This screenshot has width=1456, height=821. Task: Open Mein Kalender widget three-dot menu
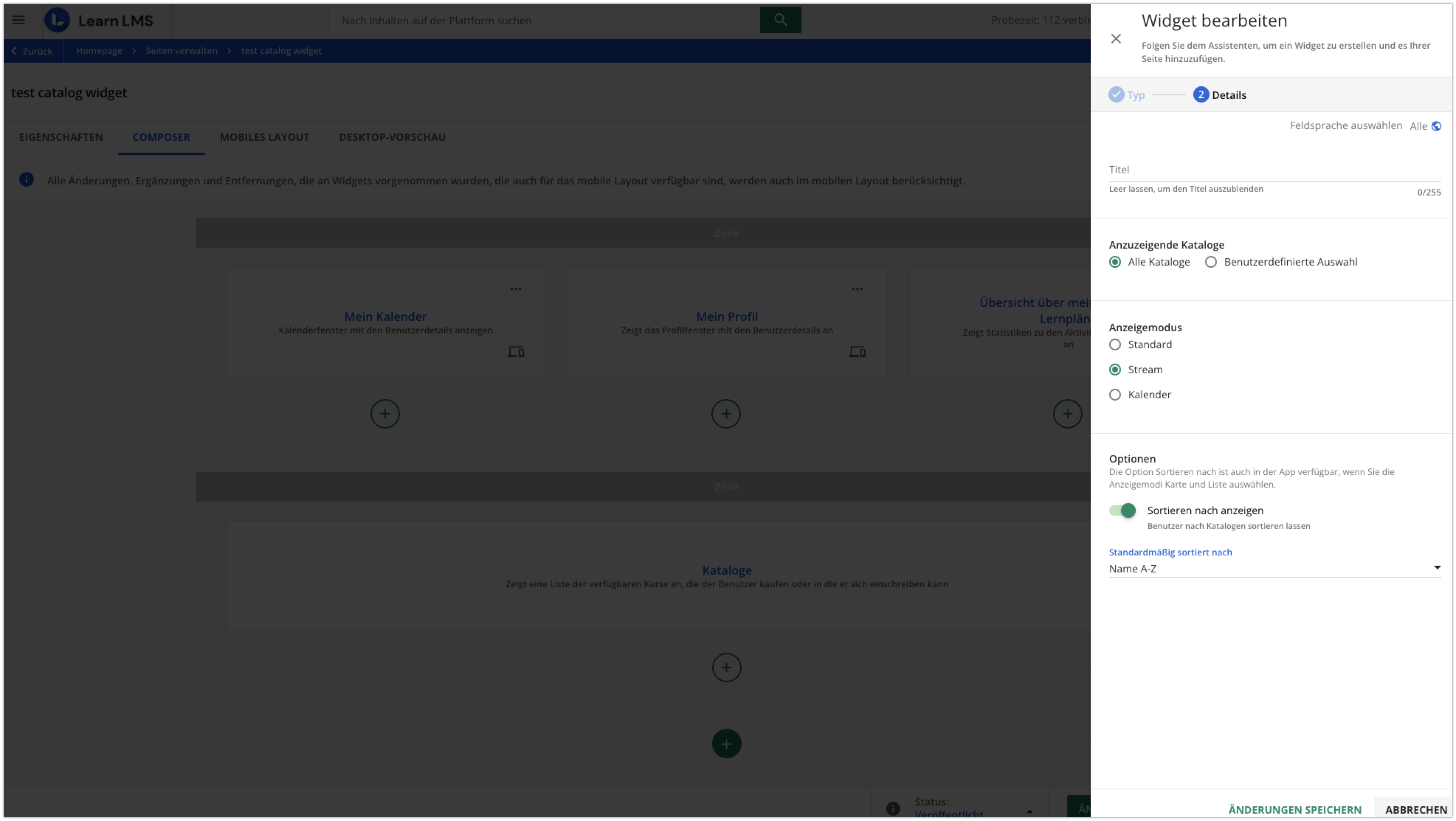click(515, 289)
